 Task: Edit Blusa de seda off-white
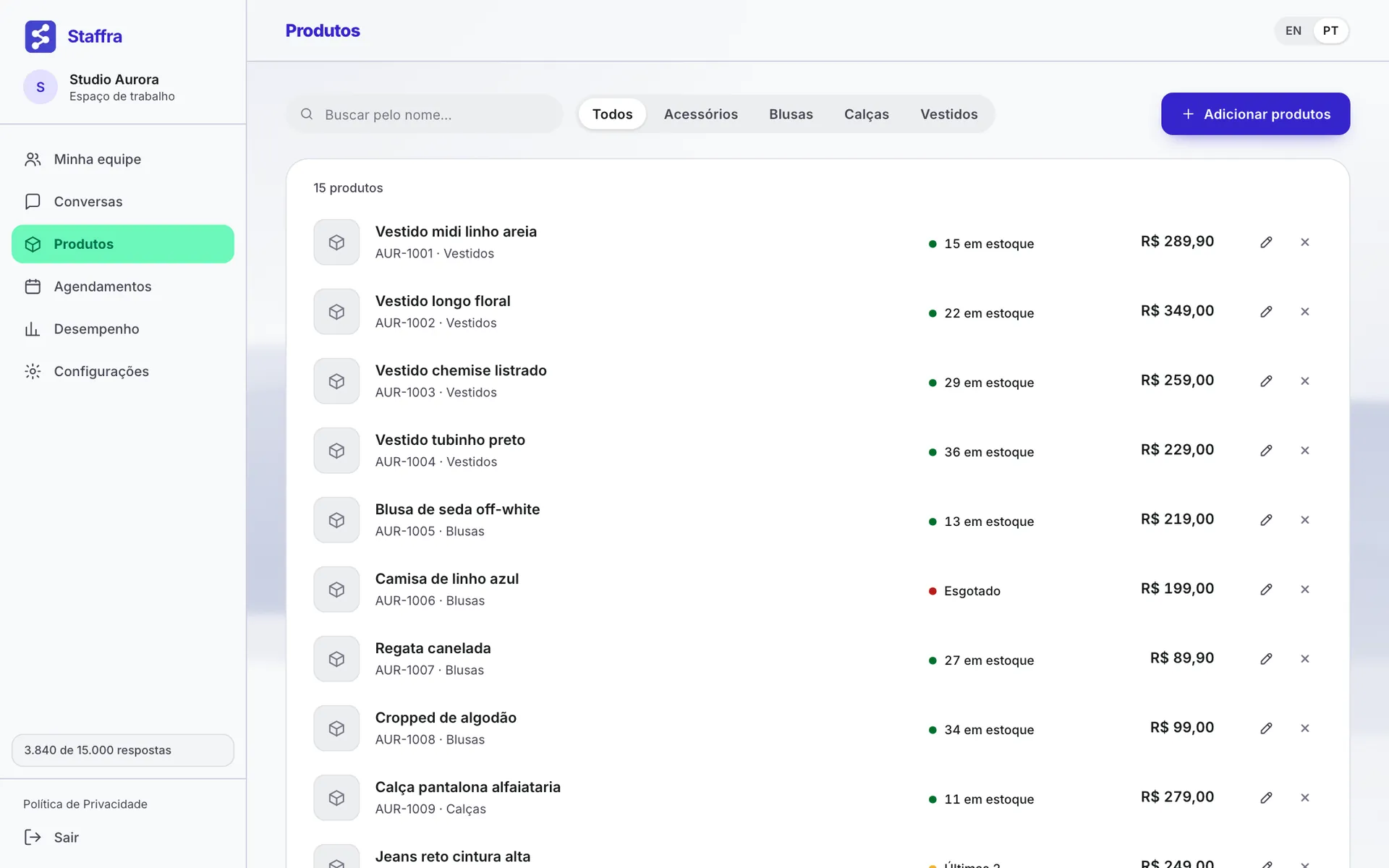tap(1266, 520)
